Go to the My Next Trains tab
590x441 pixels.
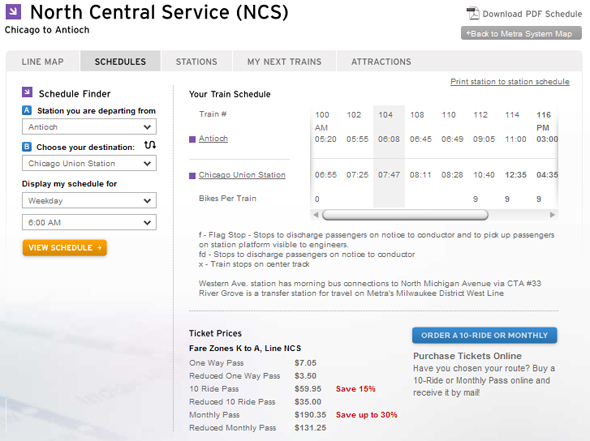284,61
